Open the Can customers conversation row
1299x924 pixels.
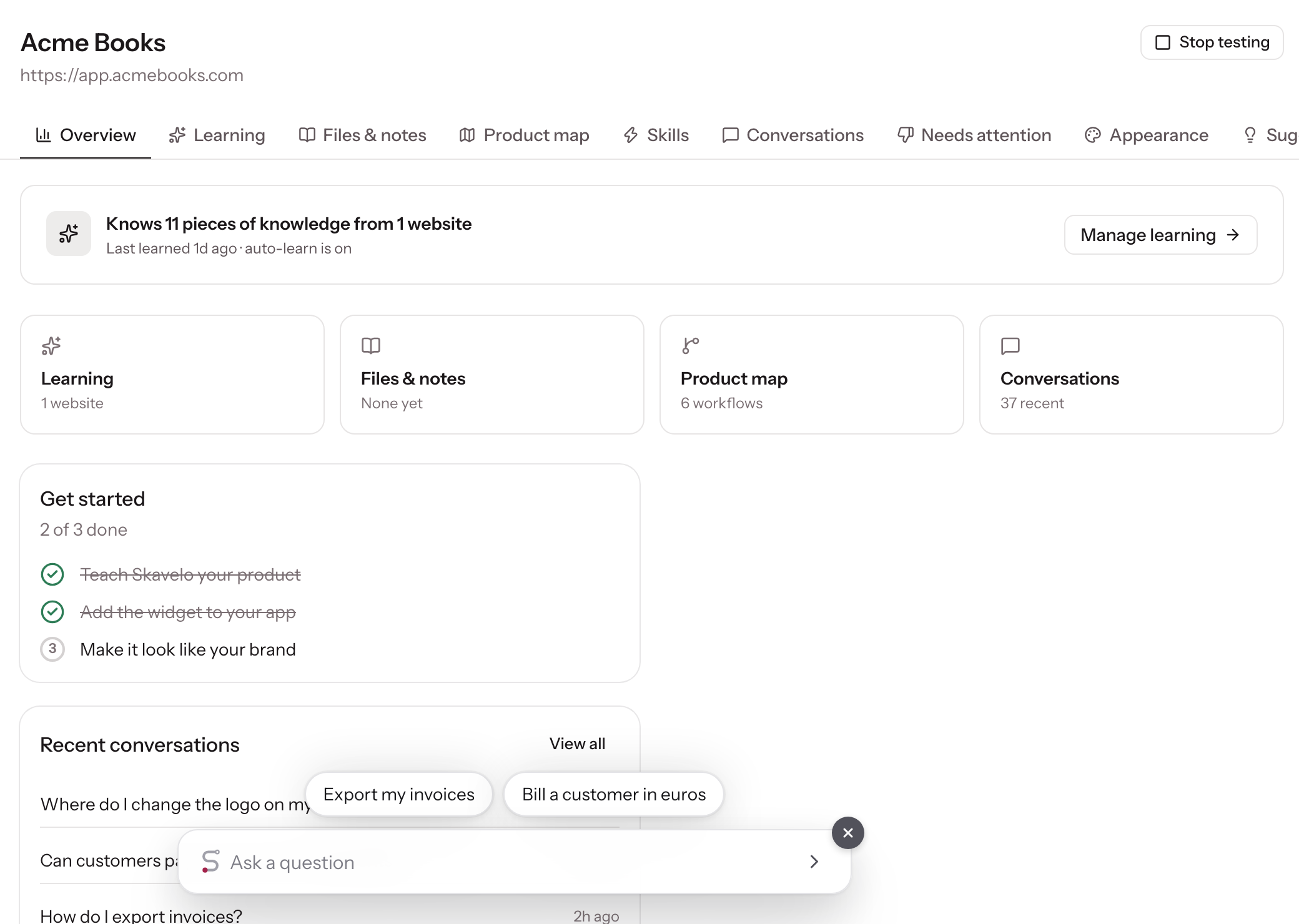pos(109,860)
